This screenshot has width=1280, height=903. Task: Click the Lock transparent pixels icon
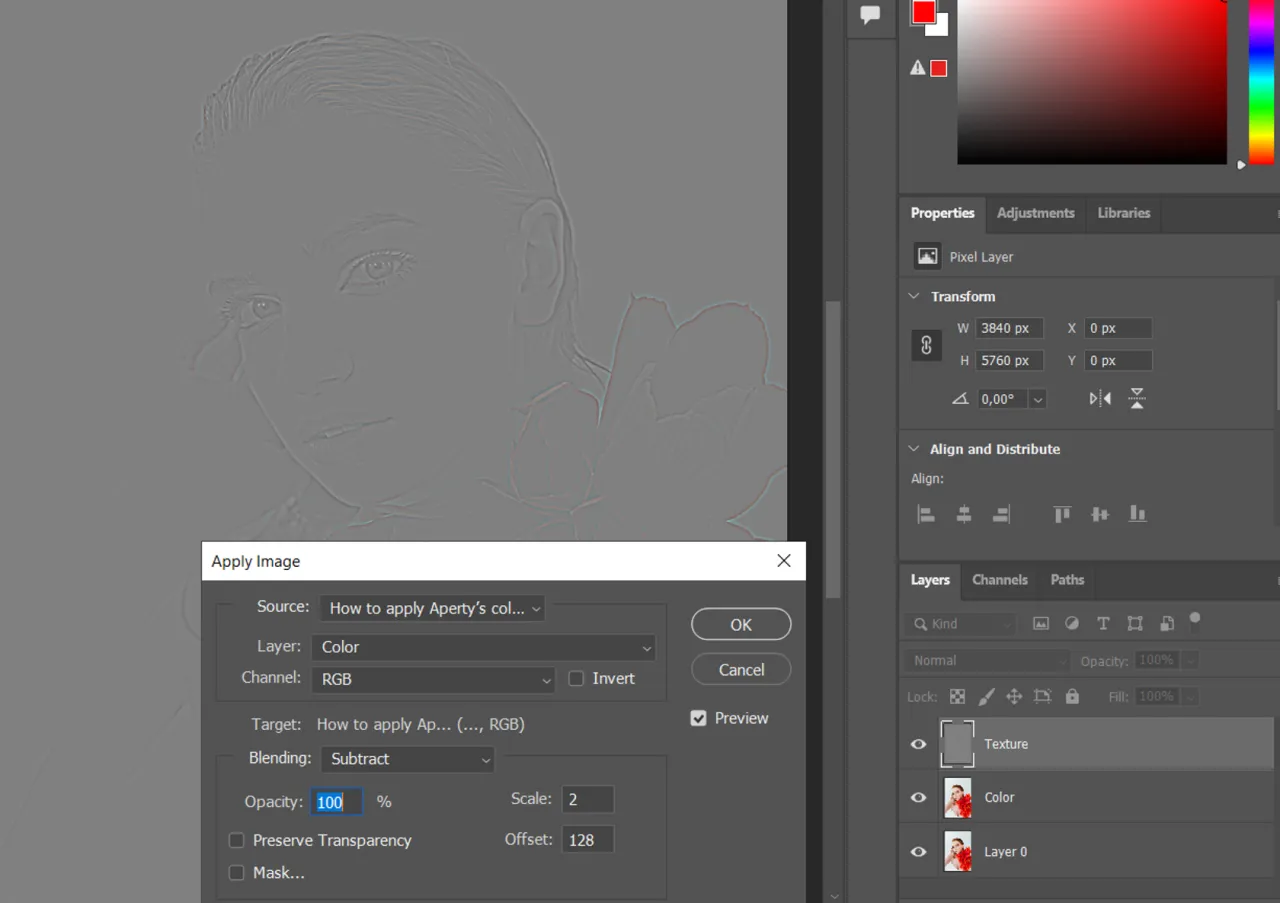[x=957, y=696]
